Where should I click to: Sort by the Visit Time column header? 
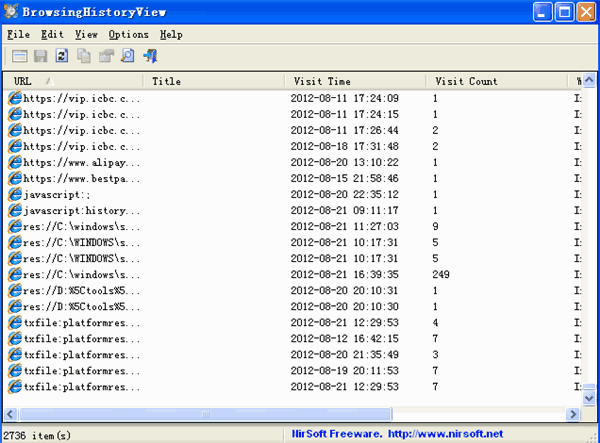pyautogui.click(x=355, y=81)
